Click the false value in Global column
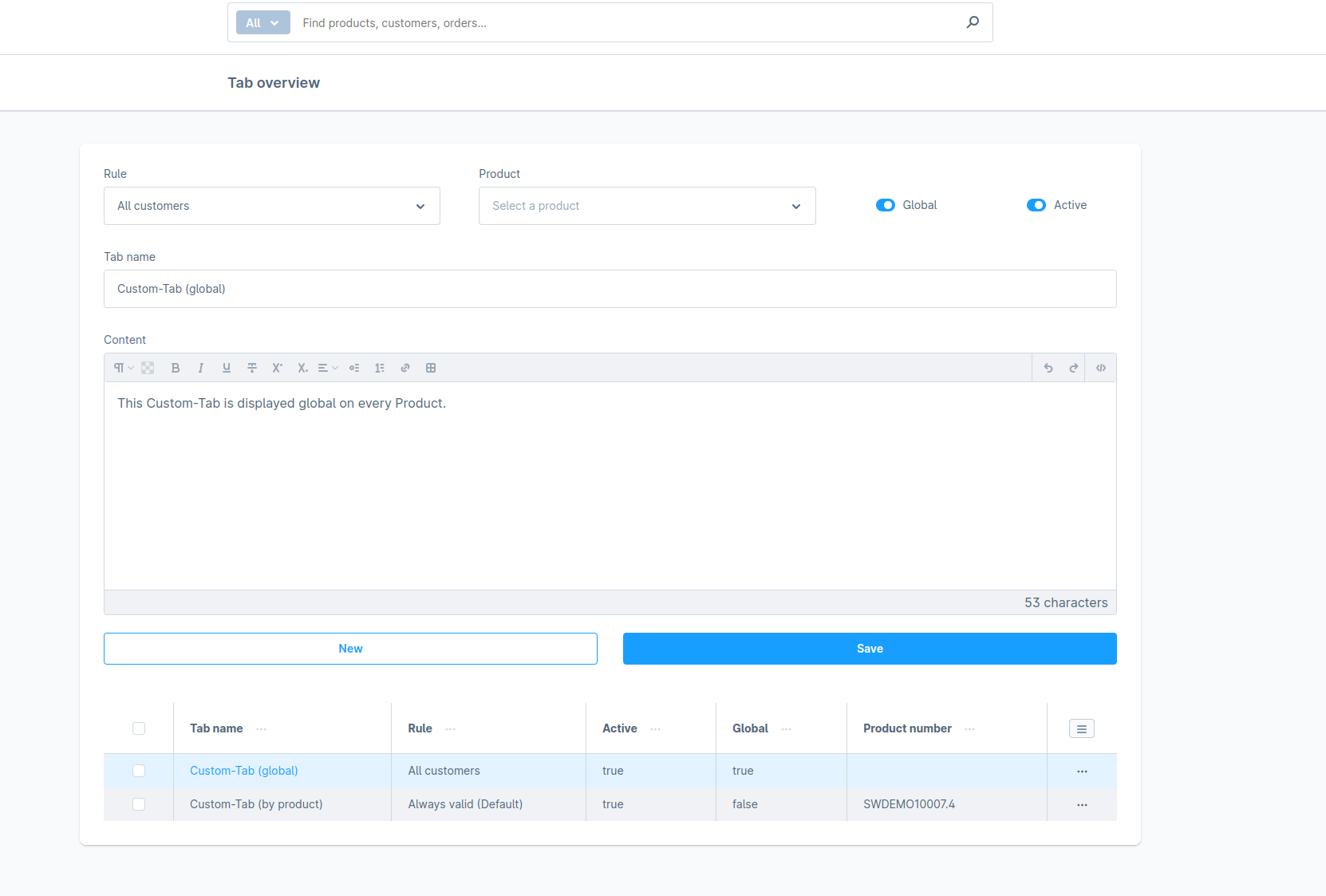1326x896 pixels. pos(745,804)
